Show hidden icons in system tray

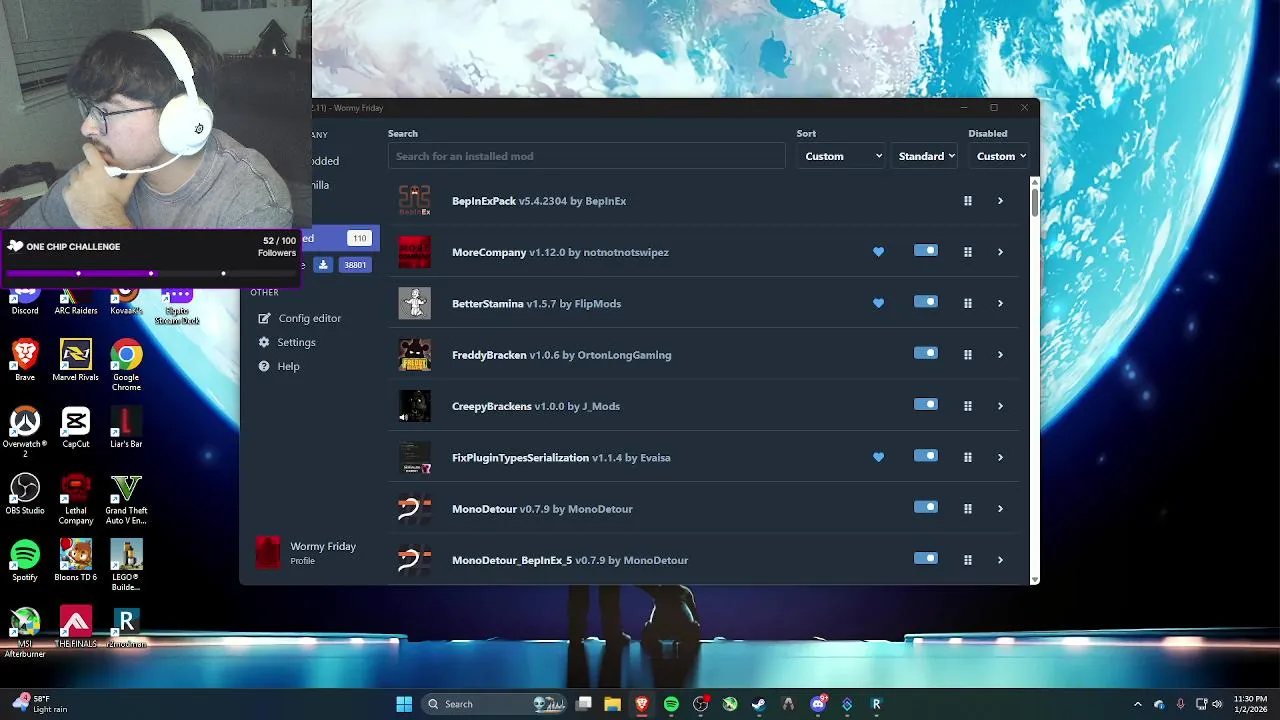click(1137, 704)
